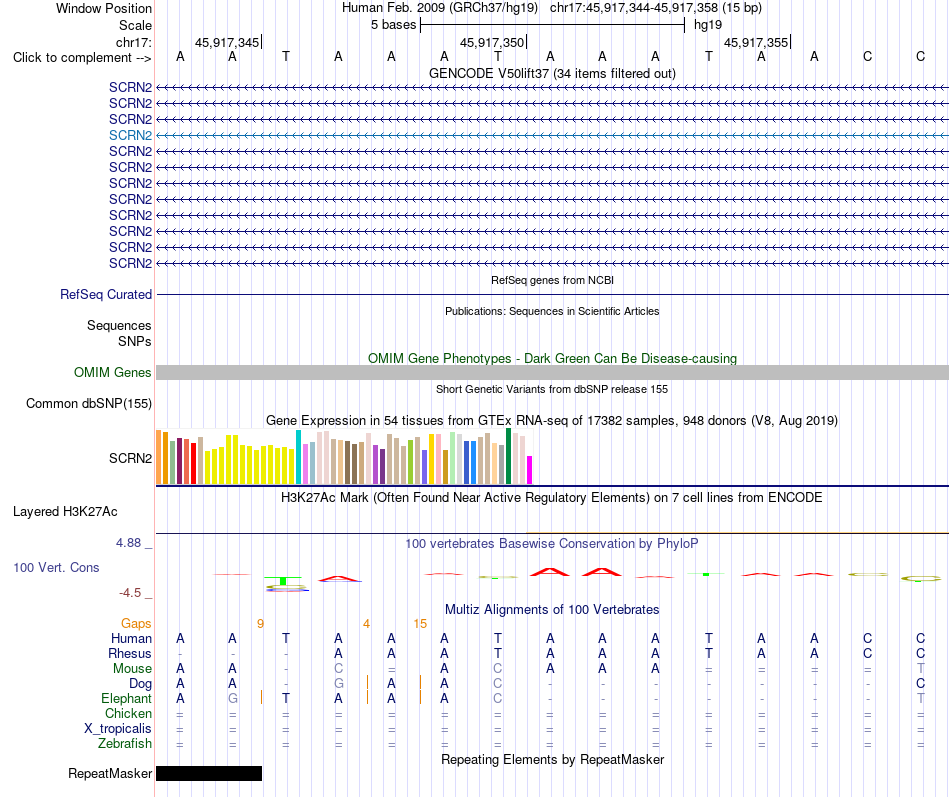
Task: Click the Dog alignment row label
Action: [140, 684]
